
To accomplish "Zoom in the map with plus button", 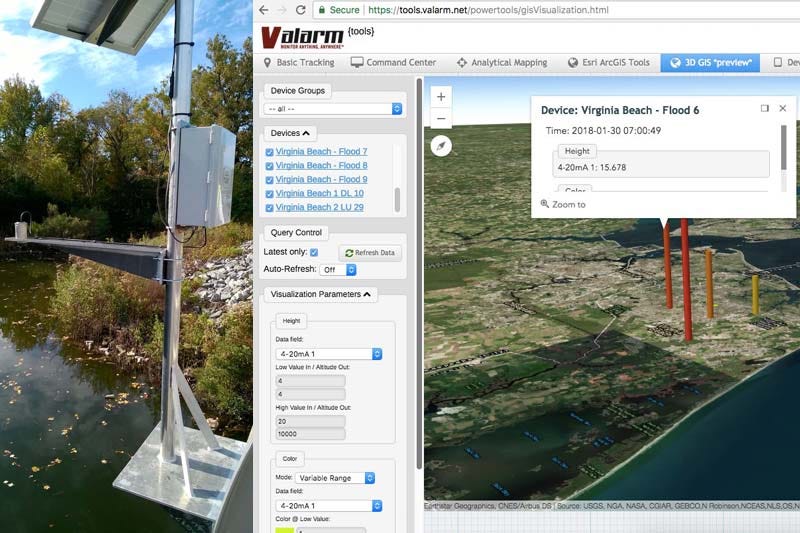I will (x=441, y=97).
